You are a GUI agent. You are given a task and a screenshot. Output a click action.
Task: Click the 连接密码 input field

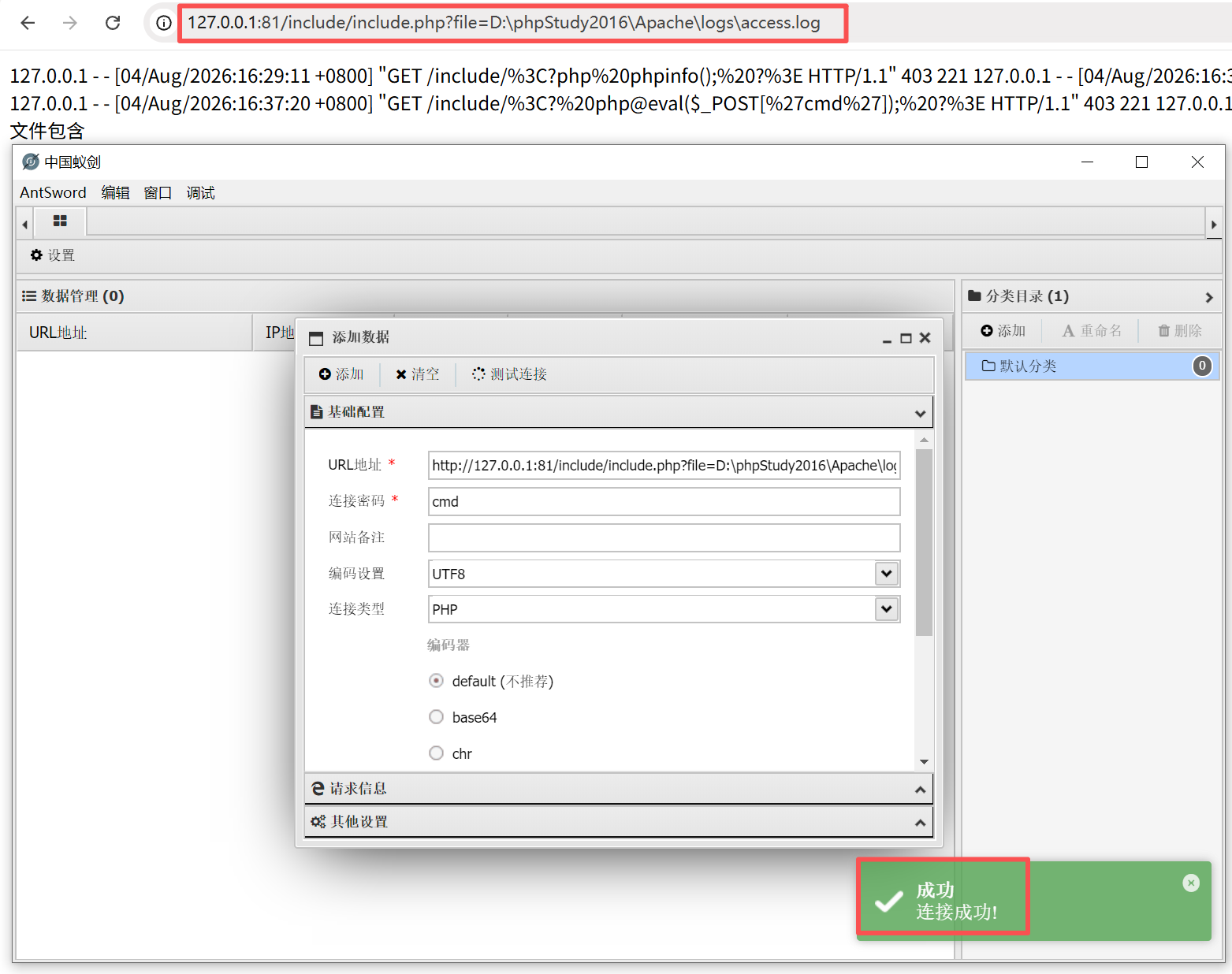[x=664, y=502]
